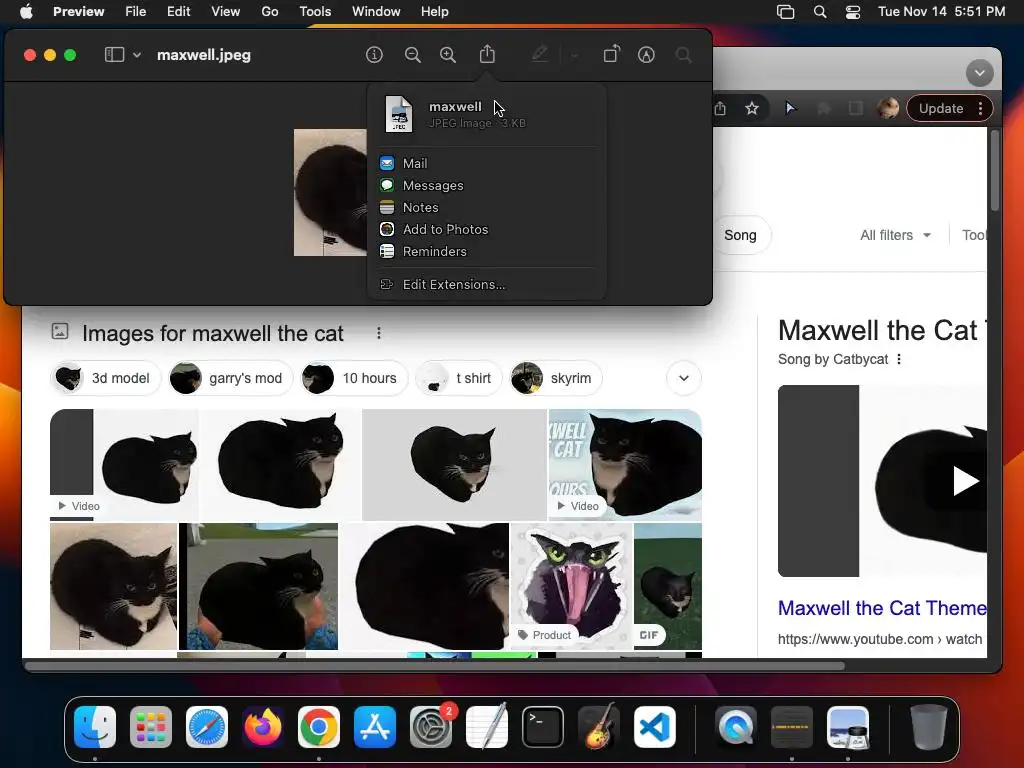
Task: Select the 3d model image chip
Action: pyautogui.click(x=105, y=378)
